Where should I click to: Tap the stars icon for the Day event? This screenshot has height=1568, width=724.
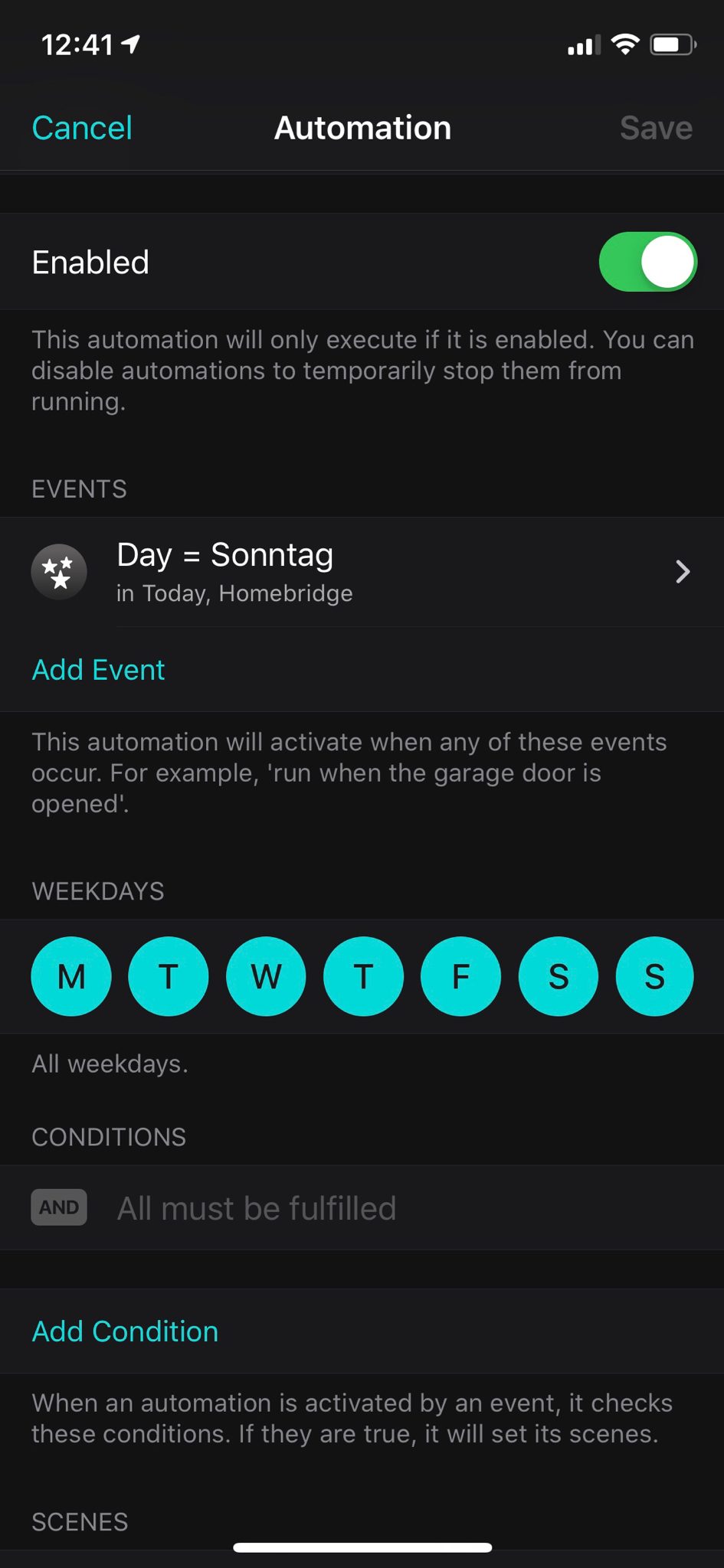pos(59,572)
